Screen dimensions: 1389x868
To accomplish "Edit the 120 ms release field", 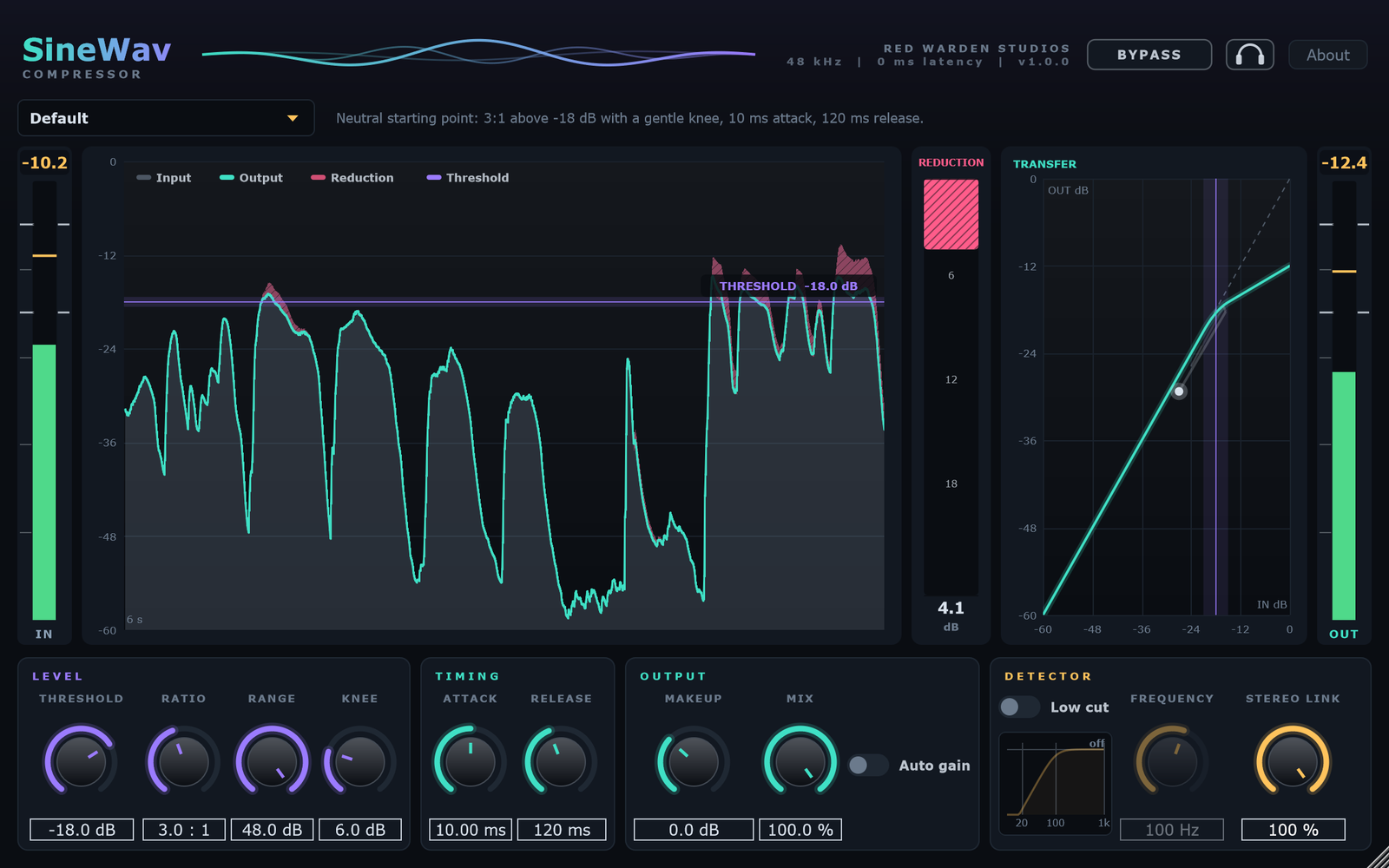I will point(562,830).
